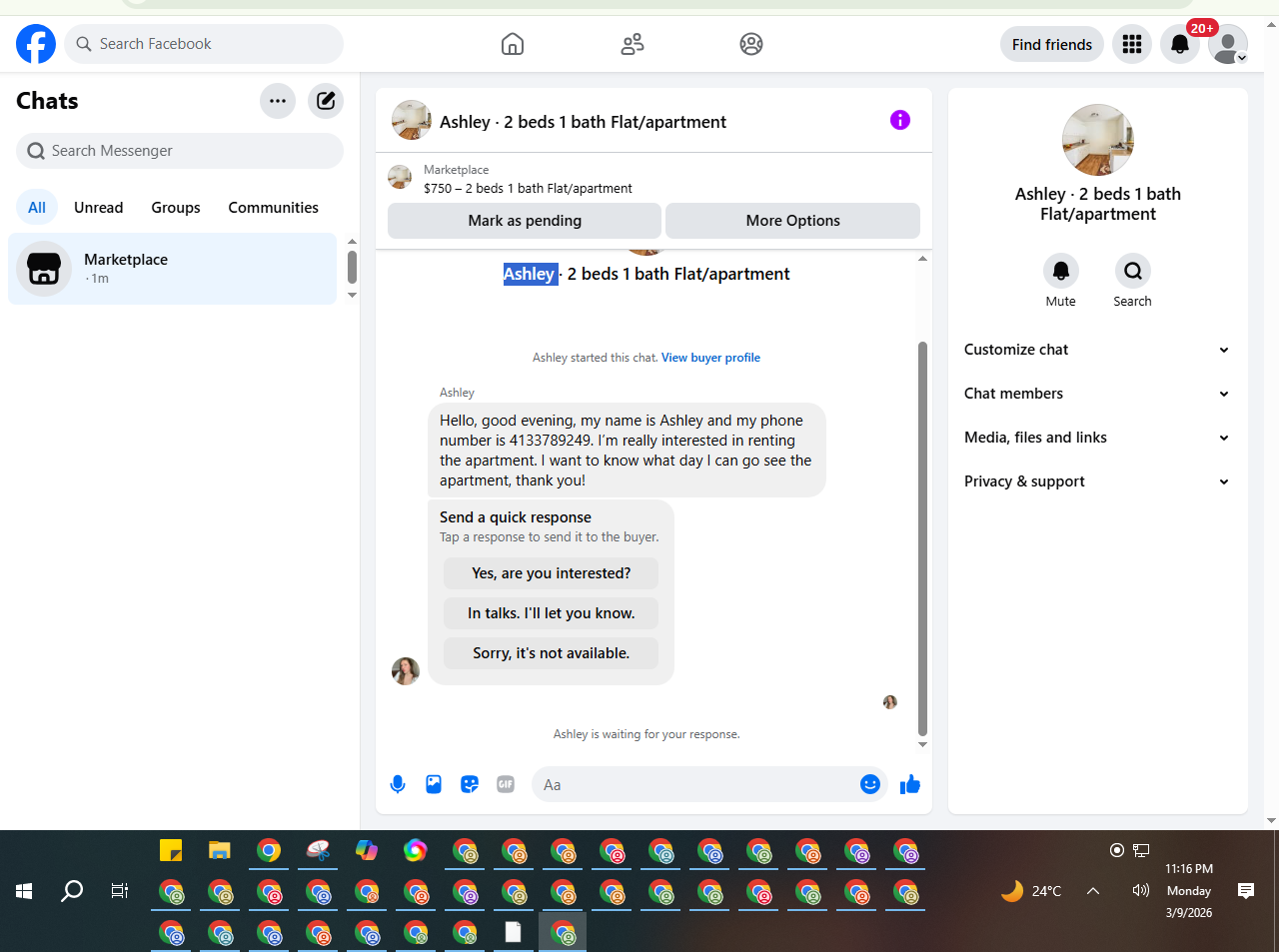Focus the Search Facebook field
1279x952 pixels.
pyautogui.click(x=204, y=44)
